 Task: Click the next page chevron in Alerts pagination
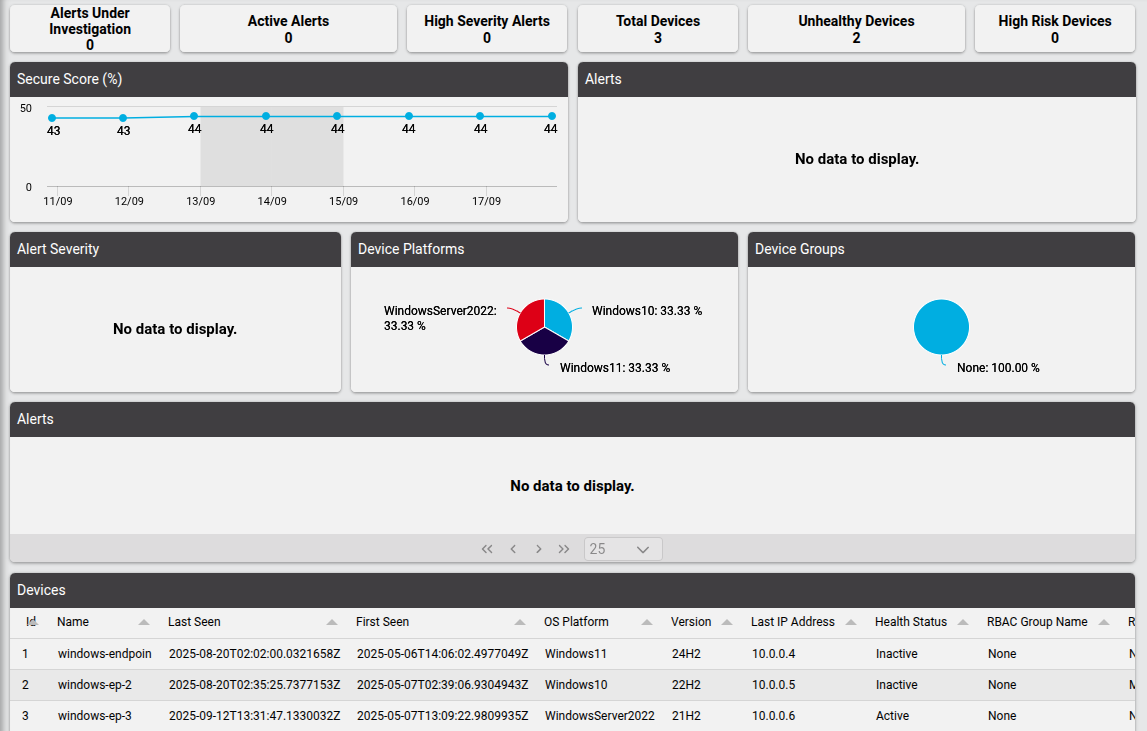538,548
